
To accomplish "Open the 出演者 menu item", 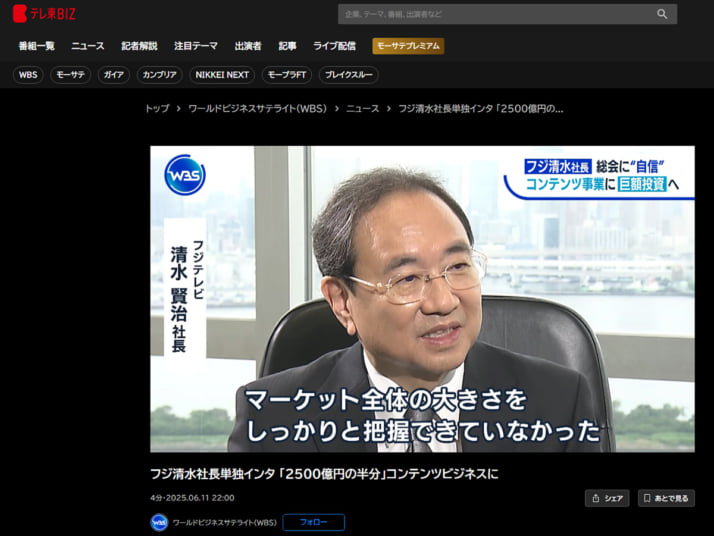I will pyautogui.click(x=248, y=46).
